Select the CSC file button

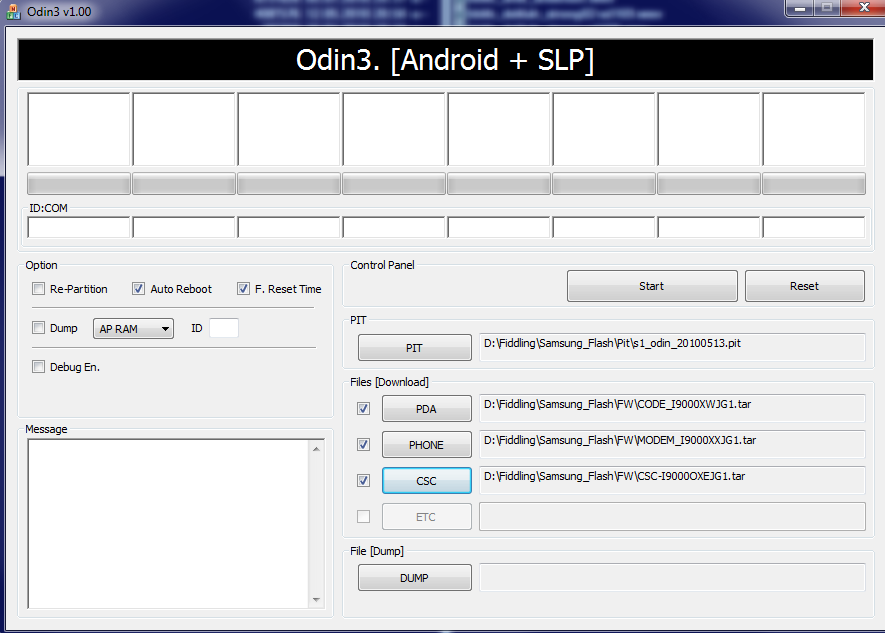click(x=426, y=481)
